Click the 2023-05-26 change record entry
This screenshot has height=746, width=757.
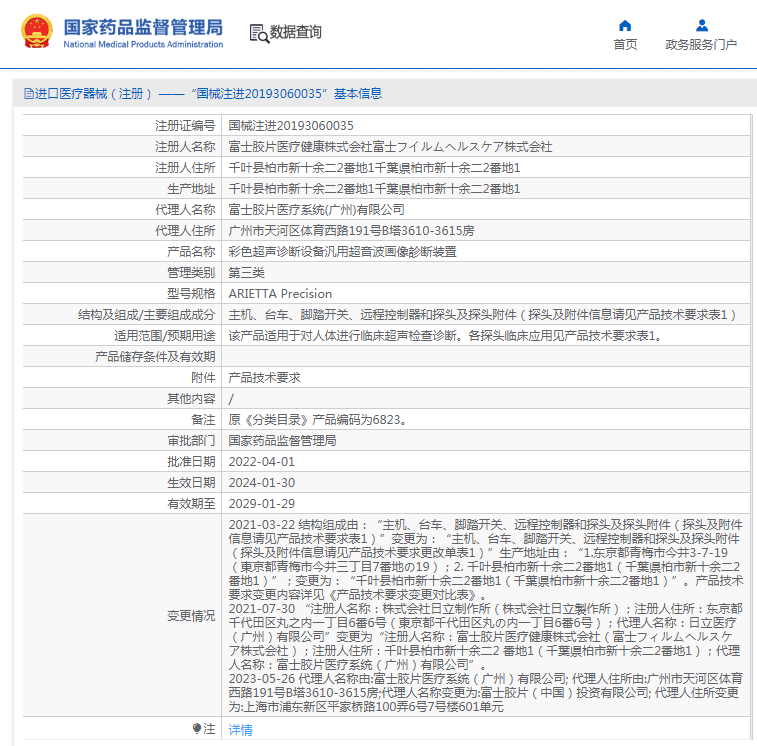(x=486, y=693)
